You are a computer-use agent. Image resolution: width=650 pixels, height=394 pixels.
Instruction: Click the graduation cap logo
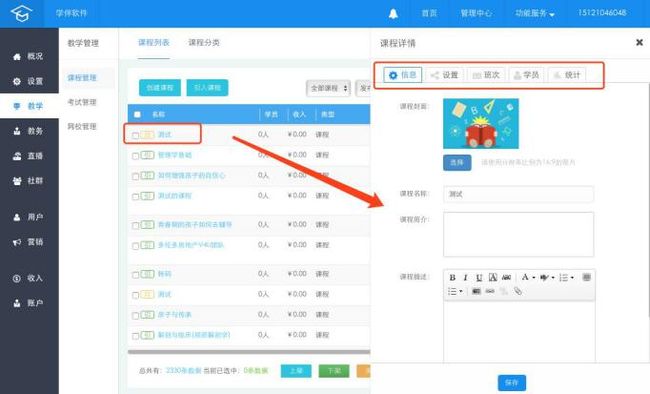pos(21,13)
